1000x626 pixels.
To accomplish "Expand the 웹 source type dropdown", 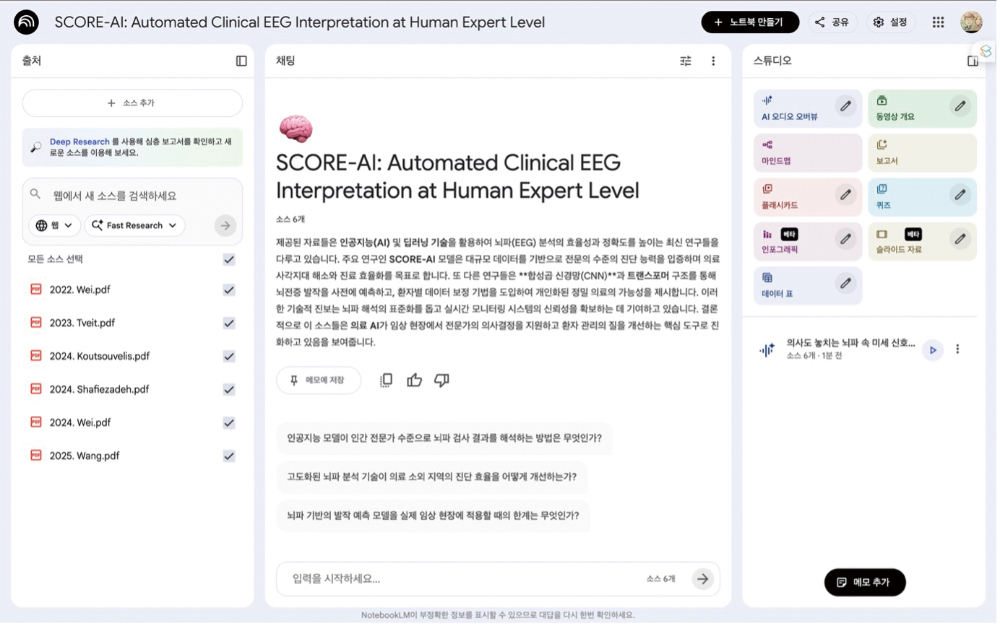I will tap(54, 226).
